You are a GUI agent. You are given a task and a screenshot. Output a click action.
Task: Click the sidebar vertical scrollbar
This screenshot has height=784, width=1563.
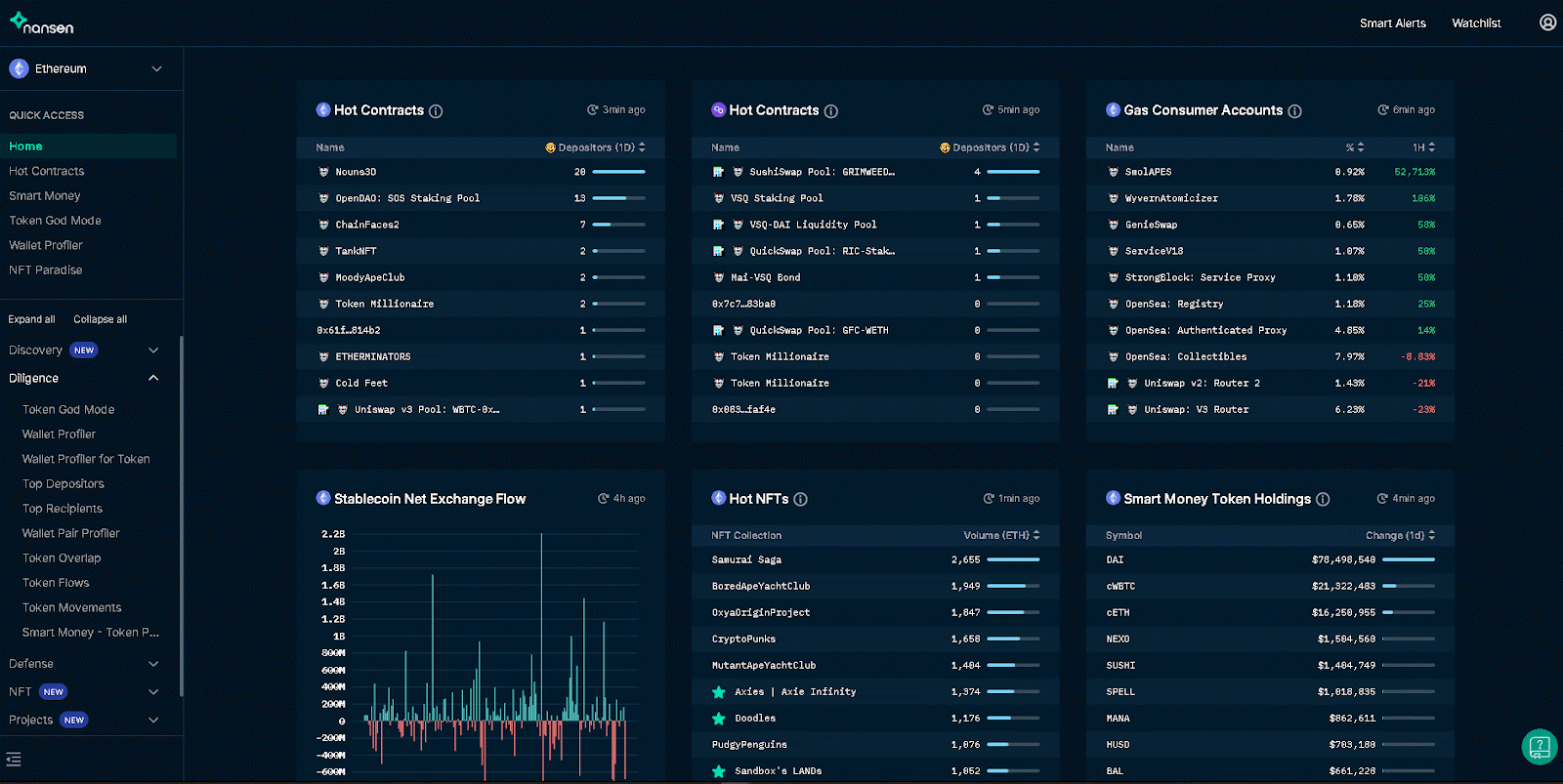coord(181,516)
